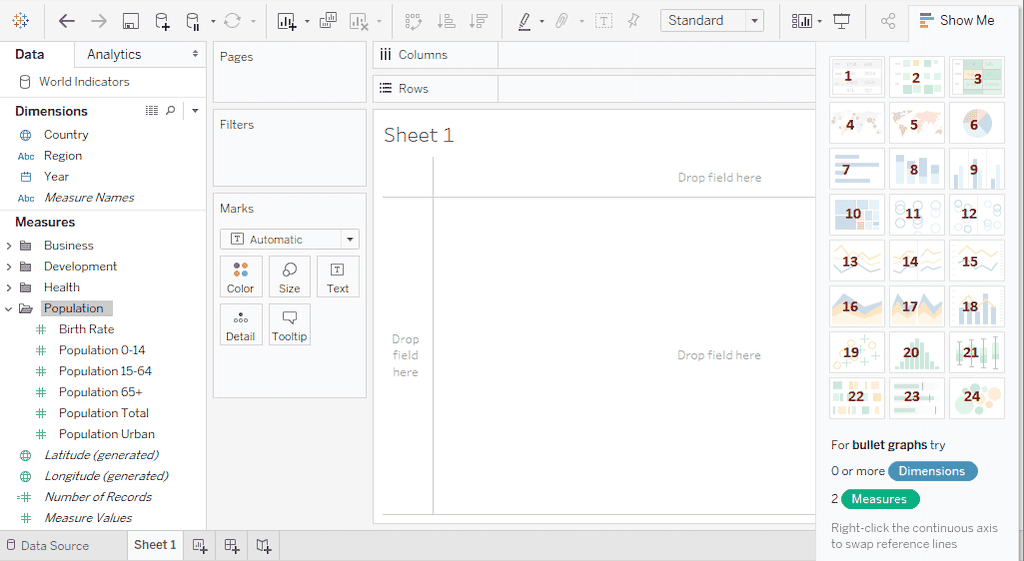The image size is (1024, 561).
Task: Switch to the Analytics tab
Action: (x=114, y=54)
